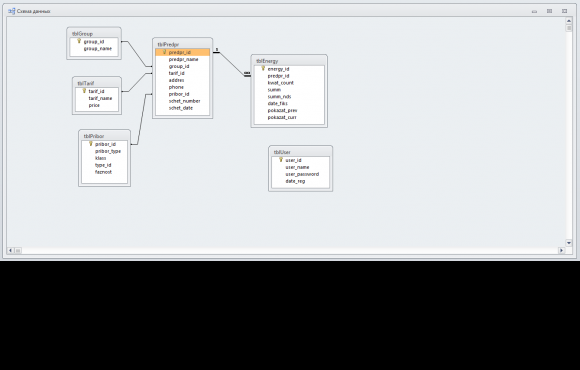Click the key icon beside group_id
580x370 pixels.
[x=79, y=41]
